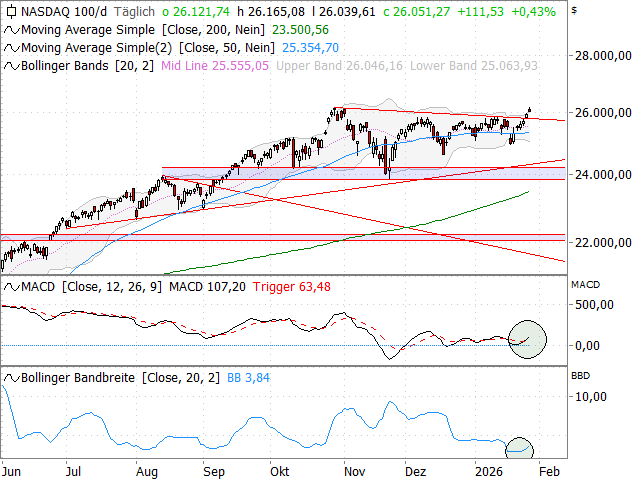Select the NASDAQ 100/d symbol title
This screenshot has width=640, height=480.
click(64, 12)
